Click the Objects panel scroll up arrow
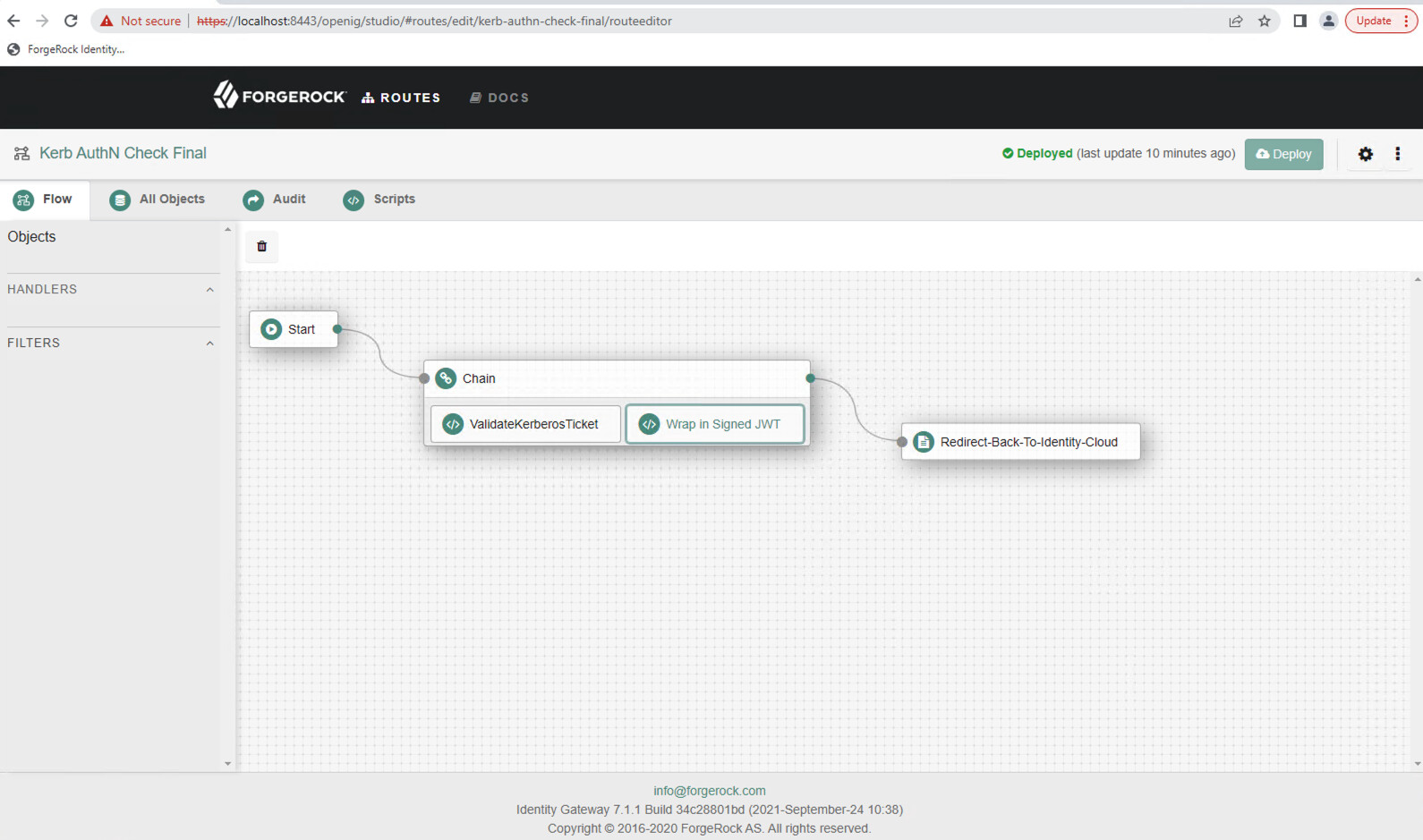 pyautogui.click(x=227, y=230)
